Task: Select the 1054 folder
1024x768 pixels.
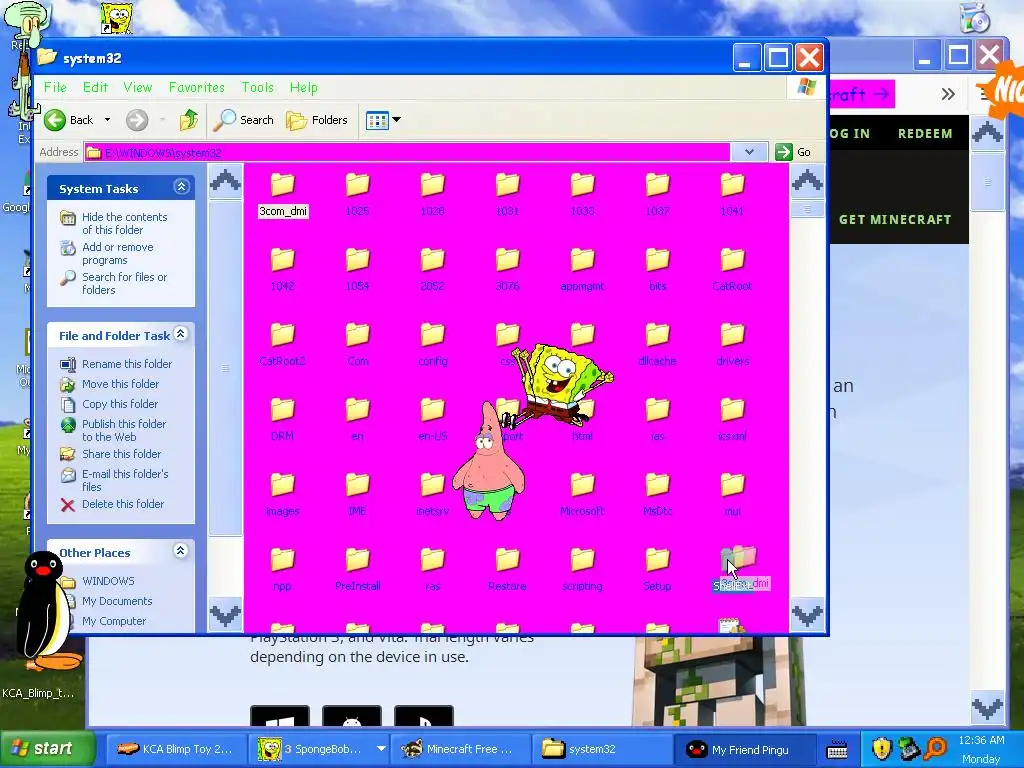Action: click(x=357, y=269)
